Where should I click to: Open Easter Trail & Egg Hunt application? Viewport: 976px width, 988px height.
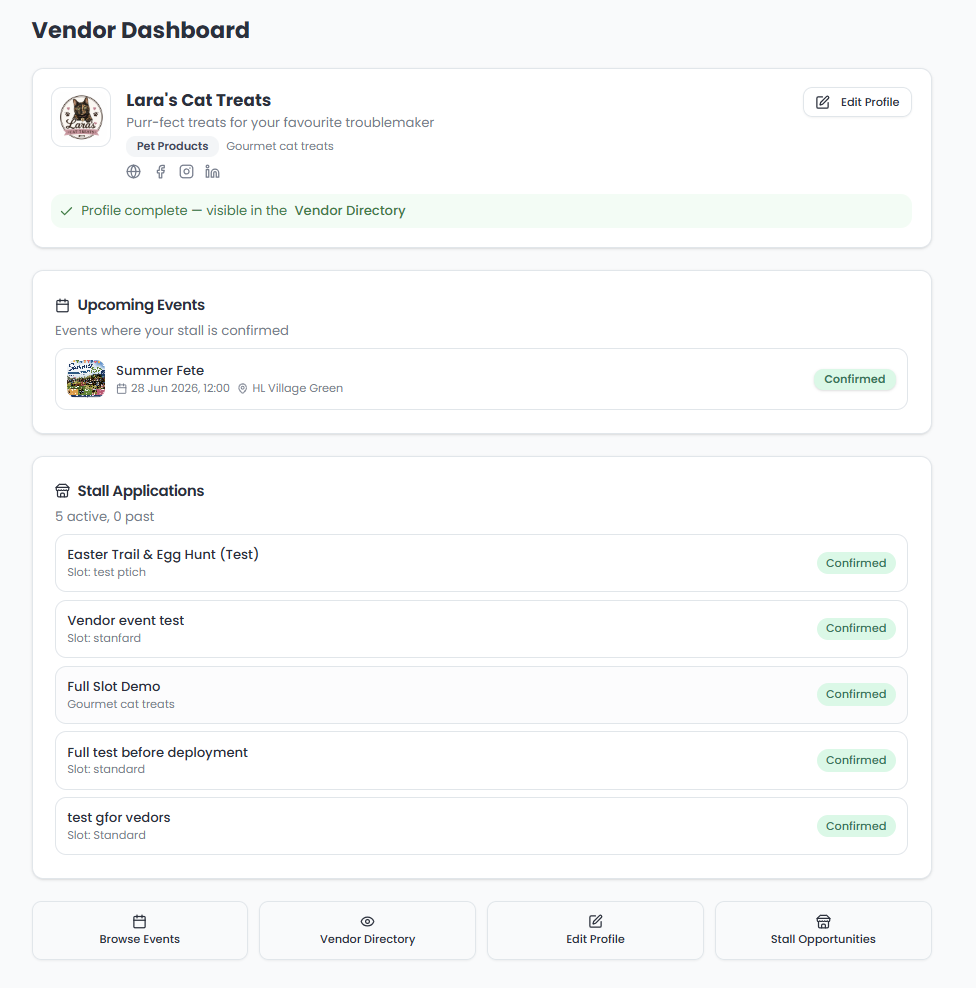coord(481,563)
